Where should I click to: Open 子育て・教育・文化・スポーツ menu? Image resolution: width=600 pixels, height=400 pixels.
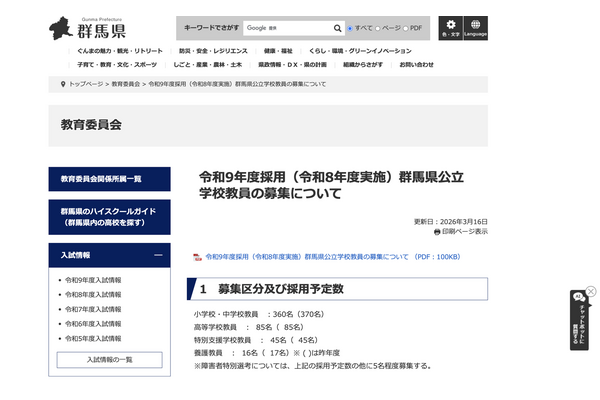pos(117,65)
